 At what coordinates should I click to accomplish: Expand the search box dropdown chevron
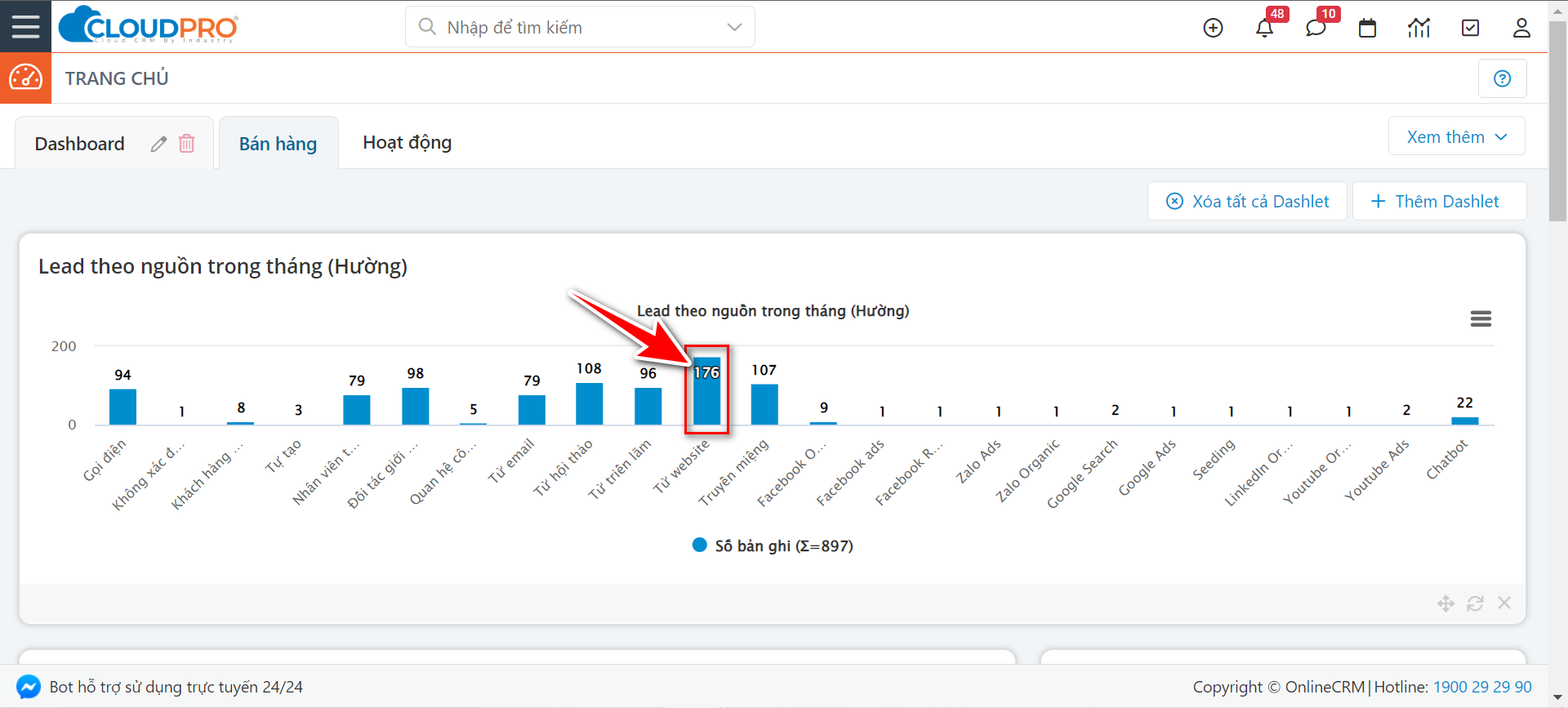[734, 27]
